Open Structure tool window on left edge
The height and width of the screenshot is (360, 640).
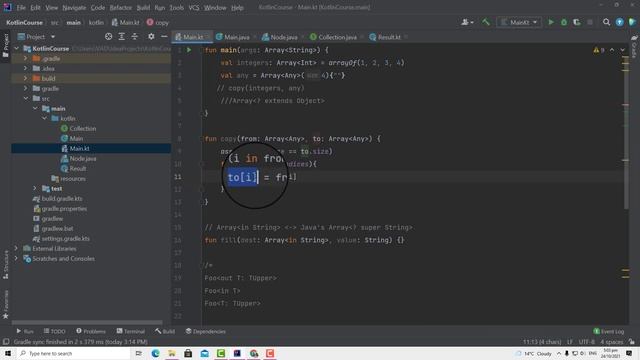pyautogui.click(x=6, y=265)
